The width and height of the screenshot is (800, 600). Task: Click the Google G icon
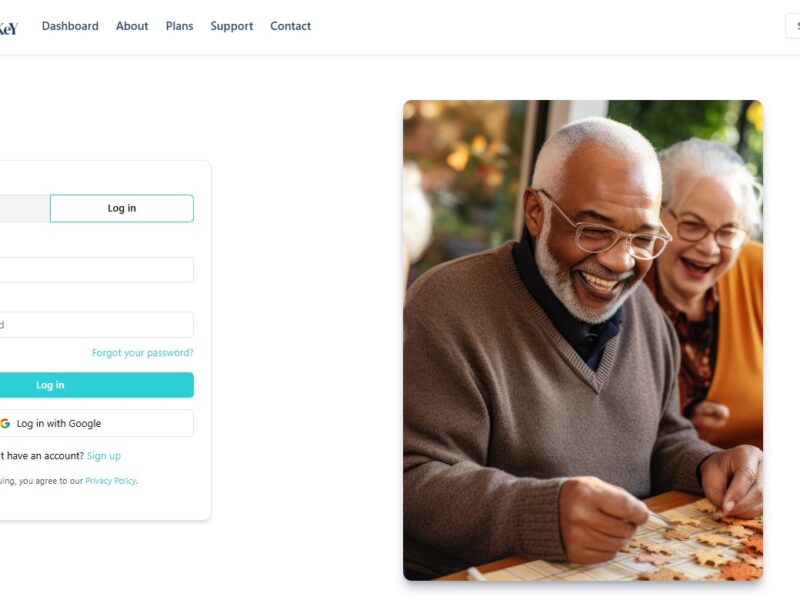(5, 423)
